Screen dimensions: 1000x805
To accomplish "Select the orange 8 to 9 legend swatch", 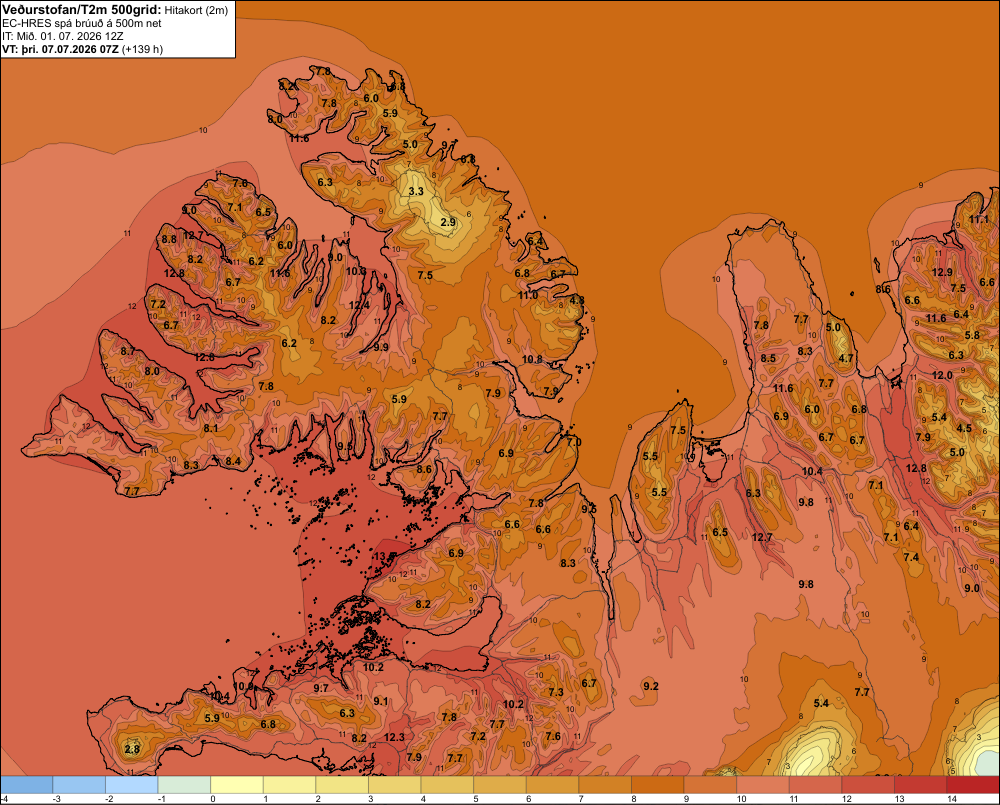I will pyautogui.click(x=658, y=785).
